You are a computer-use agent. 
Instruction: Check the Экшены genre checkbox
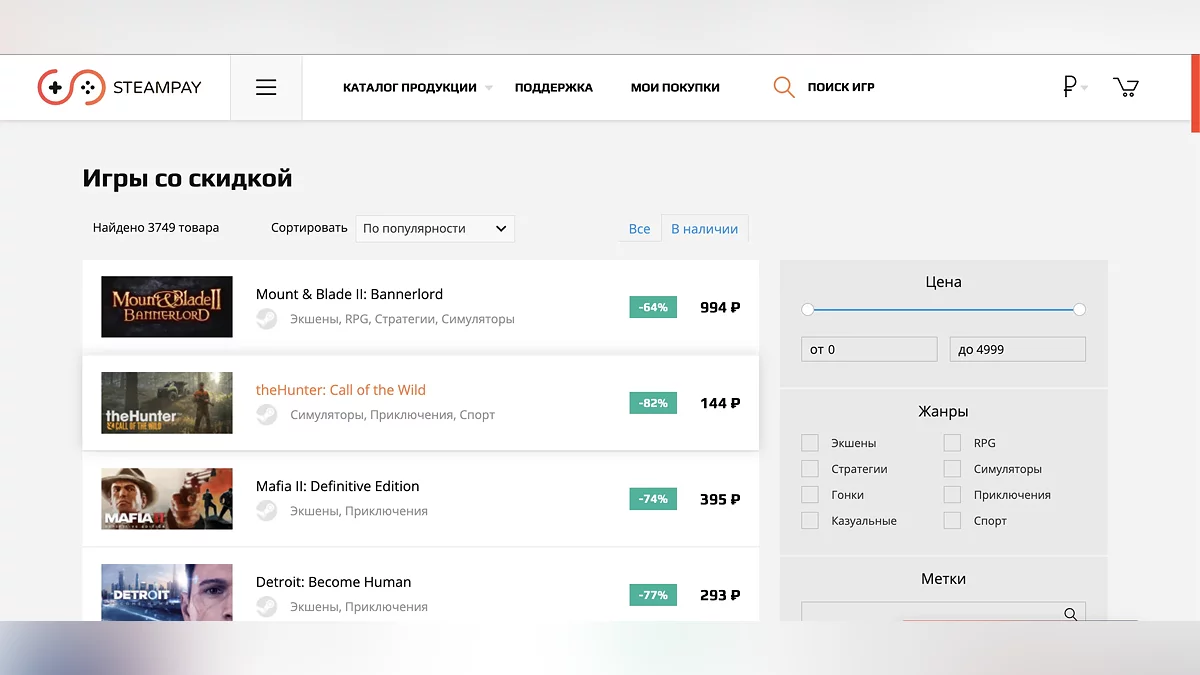[x=810, y=443]
